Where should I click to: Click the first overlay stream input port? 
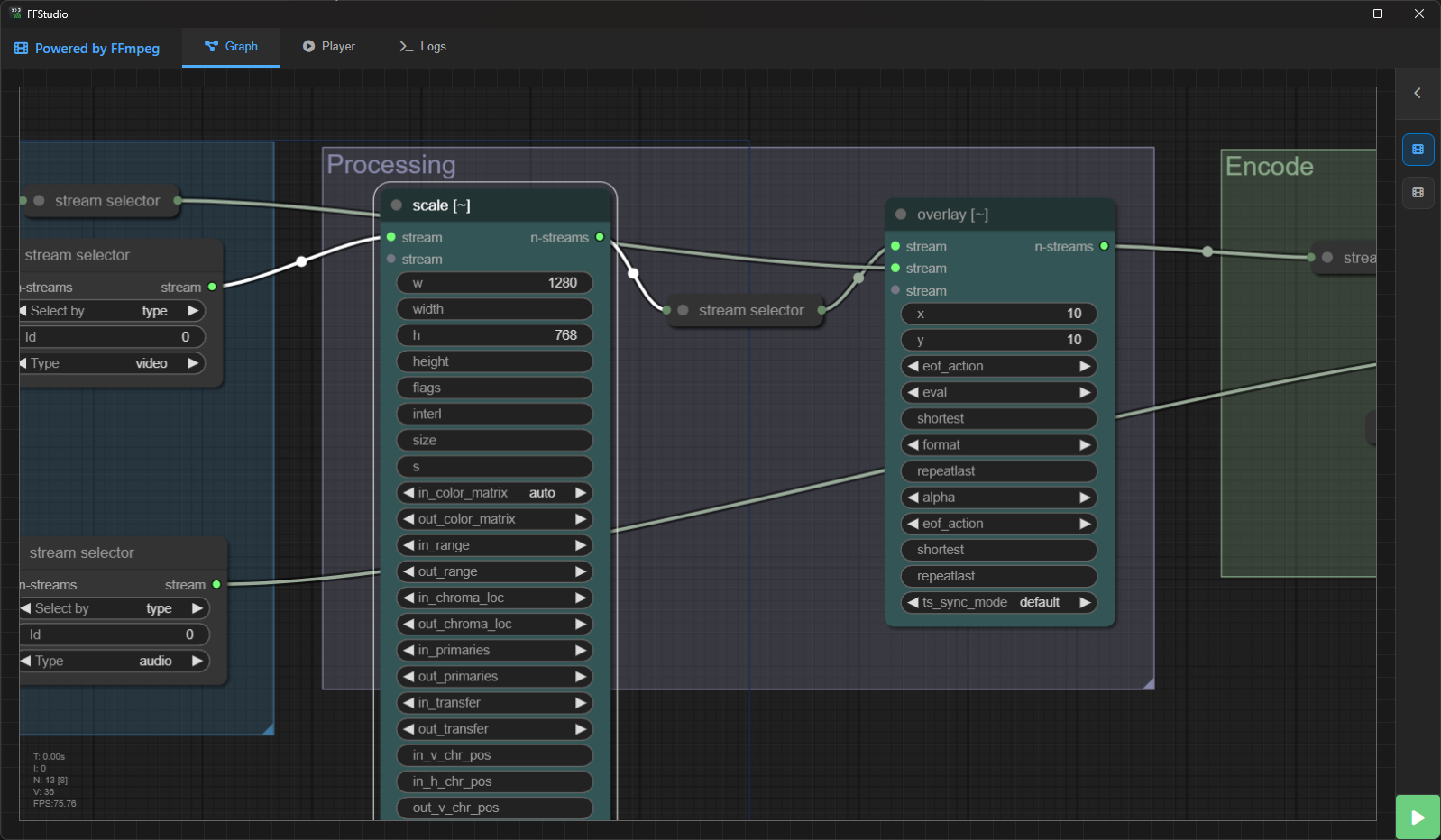click(895, 246)
